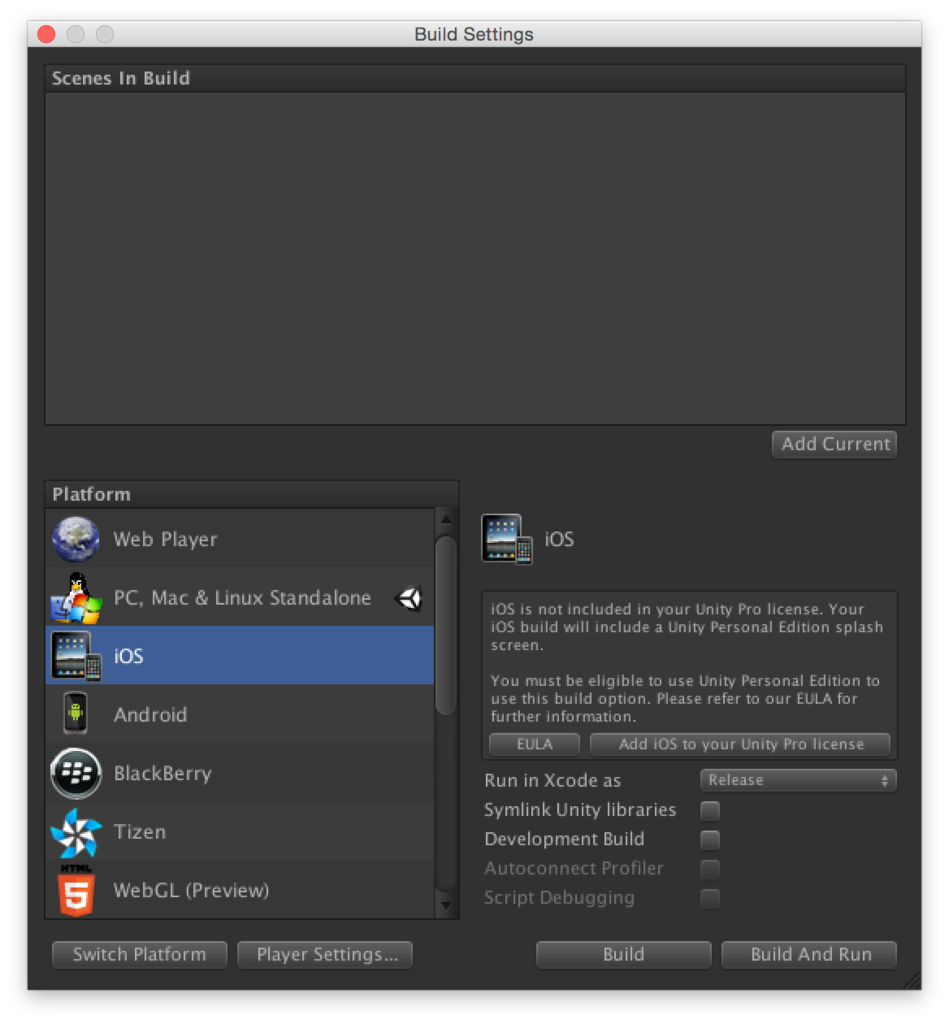Select the Tizen platform row

click(240, 831)
